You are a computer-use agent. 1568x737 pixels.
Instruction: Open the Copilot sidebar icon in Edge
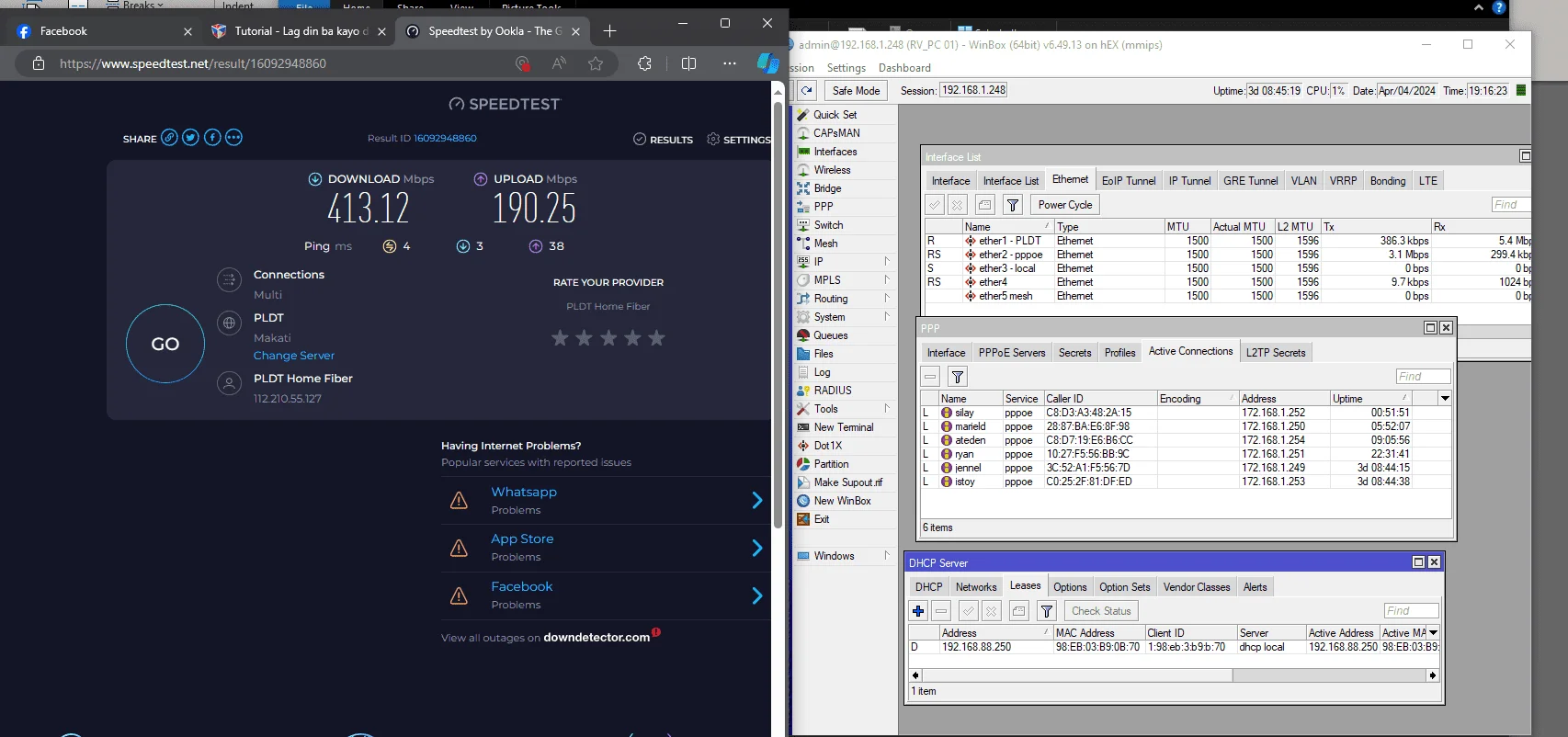click(767, 63)
